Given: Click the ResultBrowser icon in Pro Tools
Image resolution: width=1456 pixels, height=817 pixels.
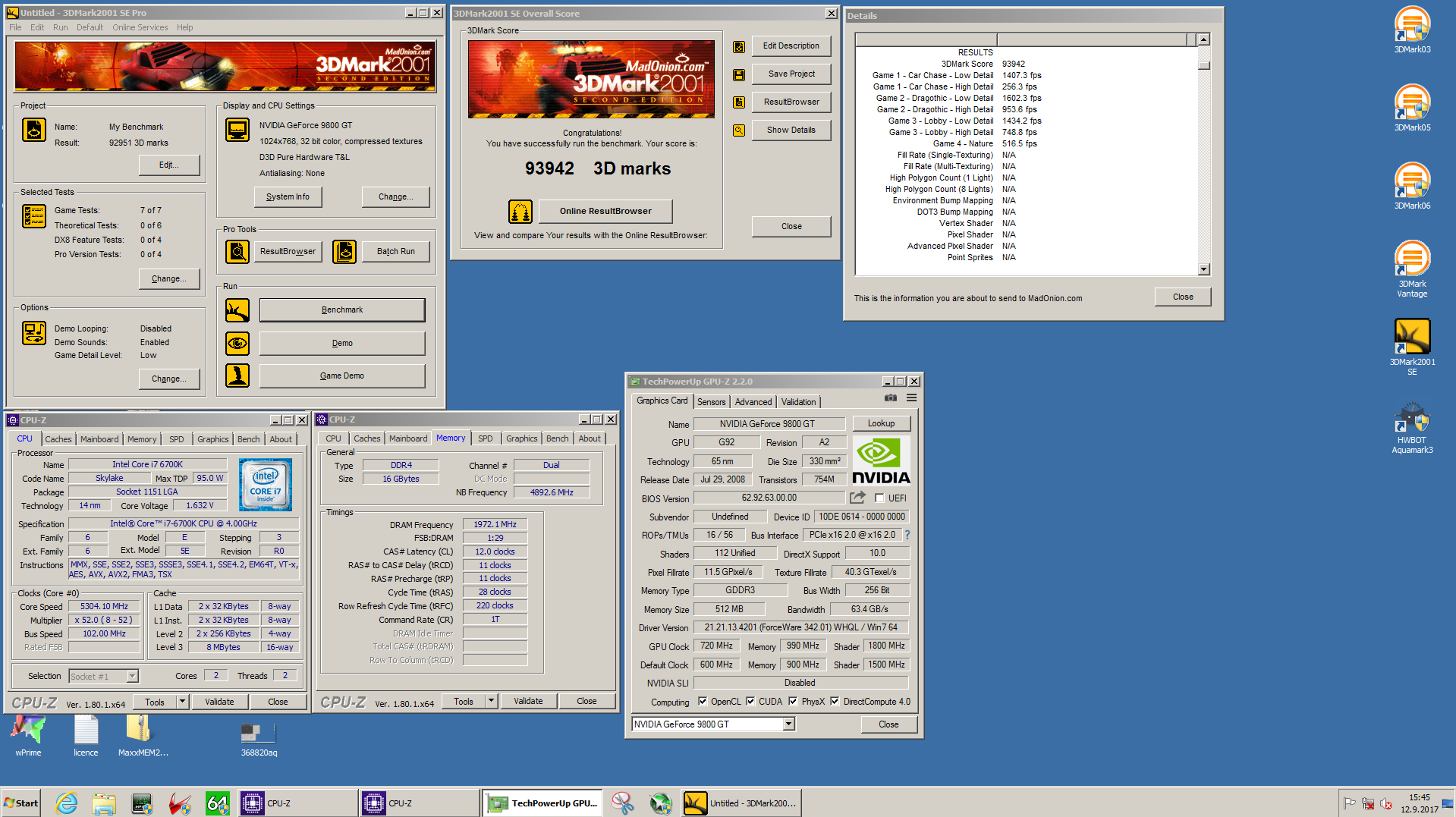Looking at the screenshot, I should (x=237, y=252).
